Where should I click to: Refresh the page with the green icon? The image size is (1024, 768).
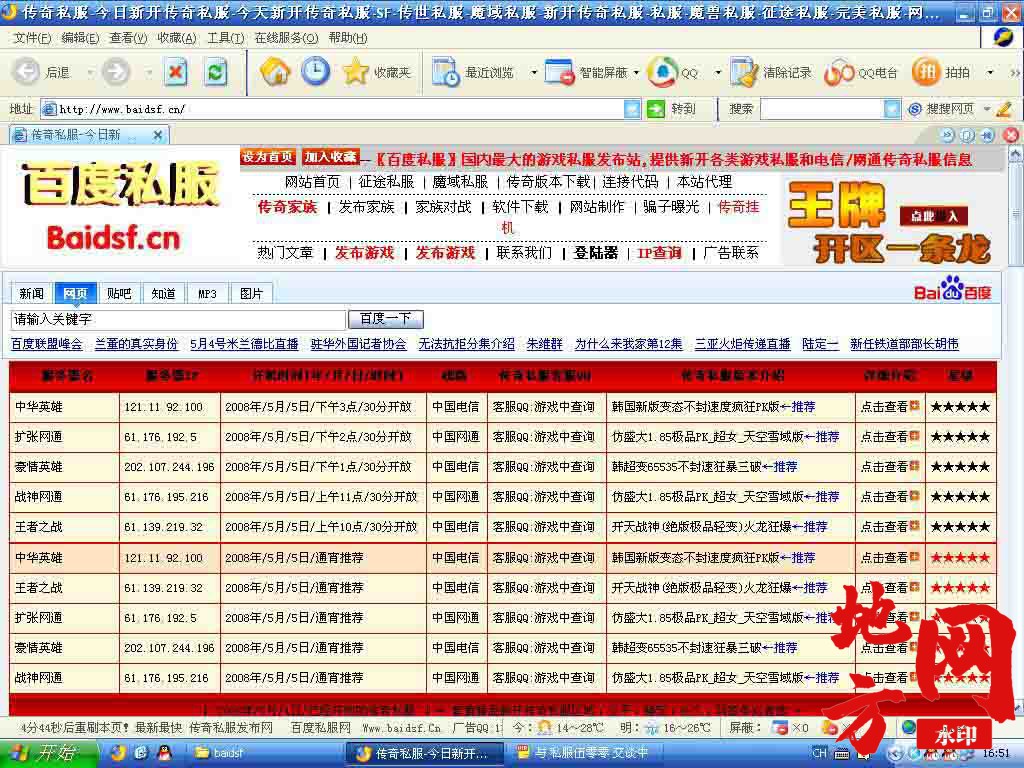(x=216, y=71)
